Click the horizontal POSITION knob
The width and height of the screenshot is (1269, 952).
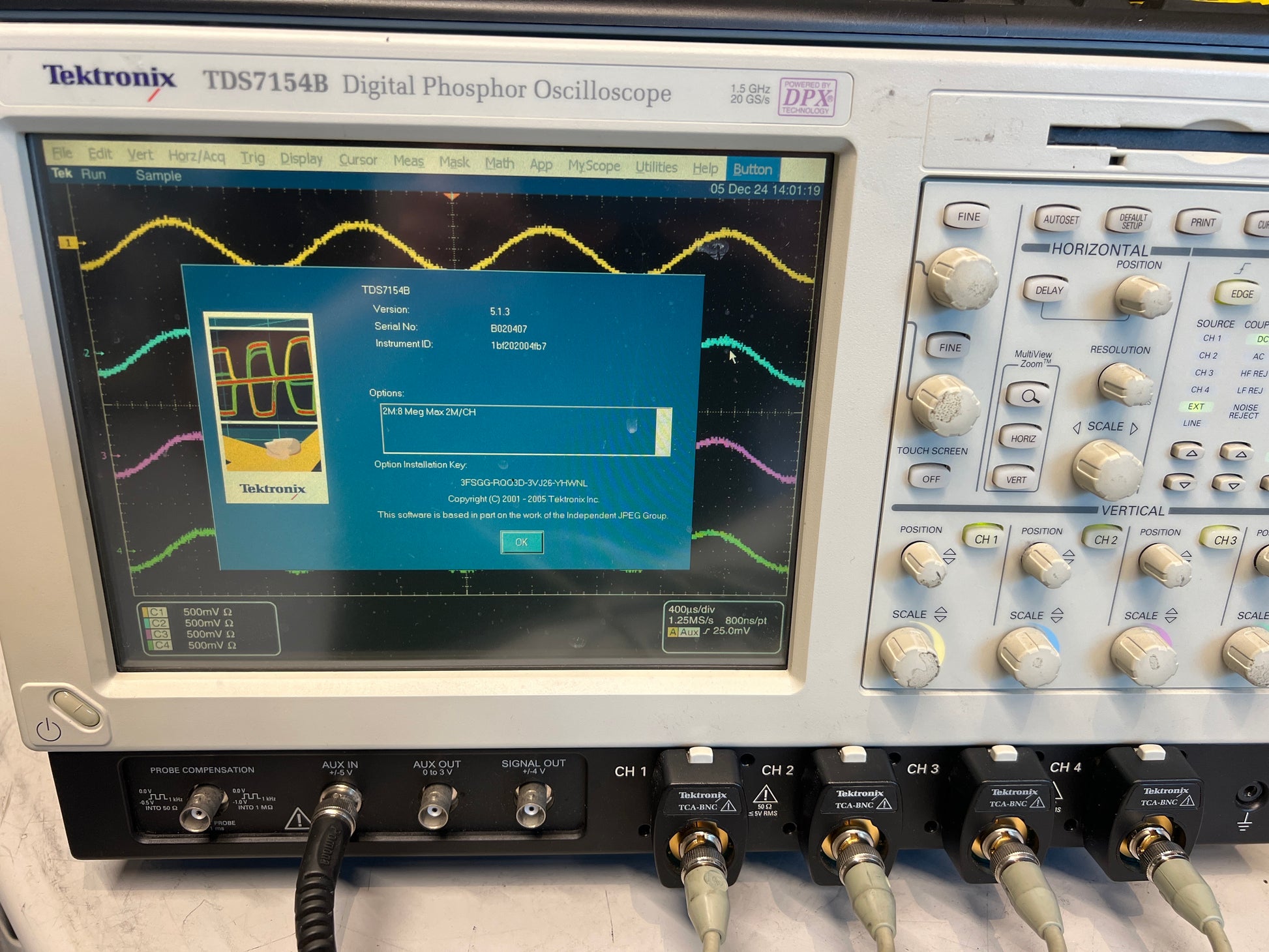[1142, 297]
